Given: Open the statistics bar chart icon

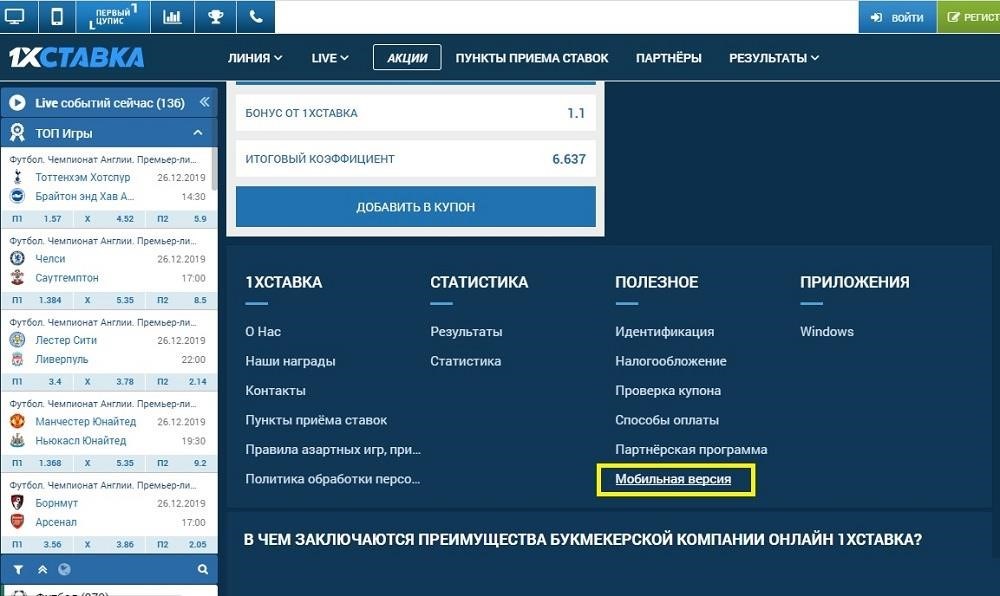Looking at the screenshot, I should point(172,17).
